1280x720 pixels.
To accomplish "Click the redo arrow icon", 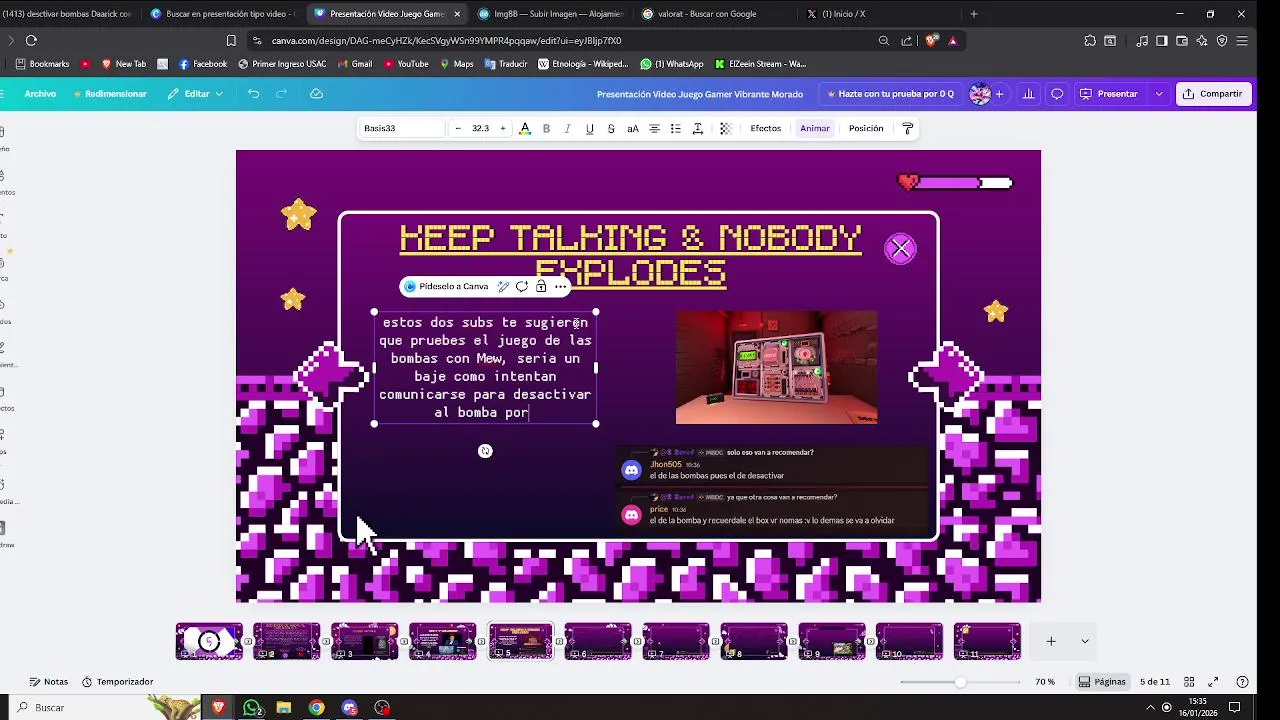I will tap(282, 94).
